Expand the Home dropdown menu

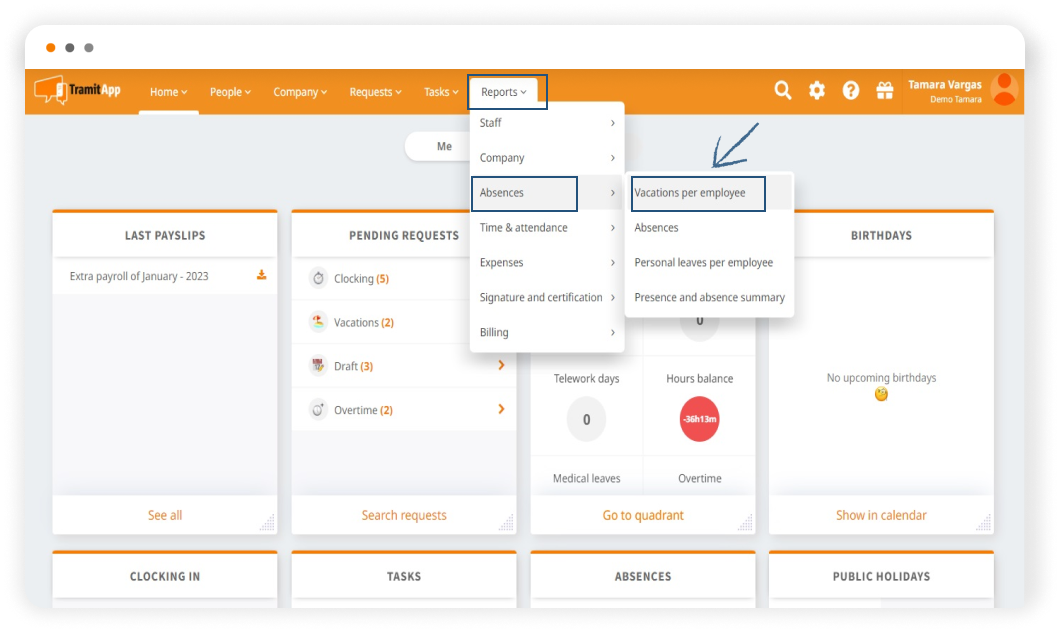pyautogui.click(x=168, y=92)
